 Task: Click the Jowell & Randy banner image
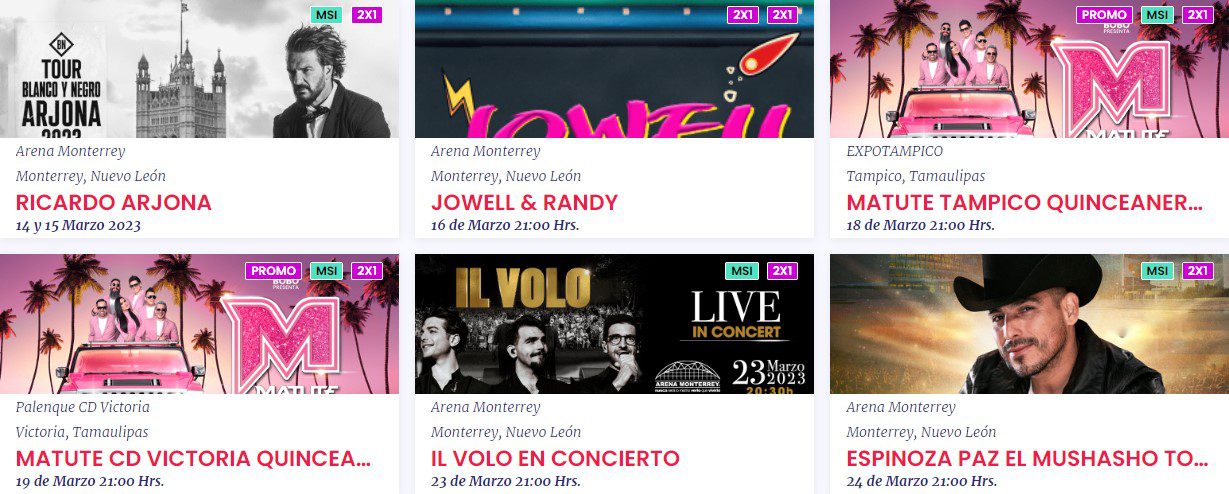tap(614, 69)
